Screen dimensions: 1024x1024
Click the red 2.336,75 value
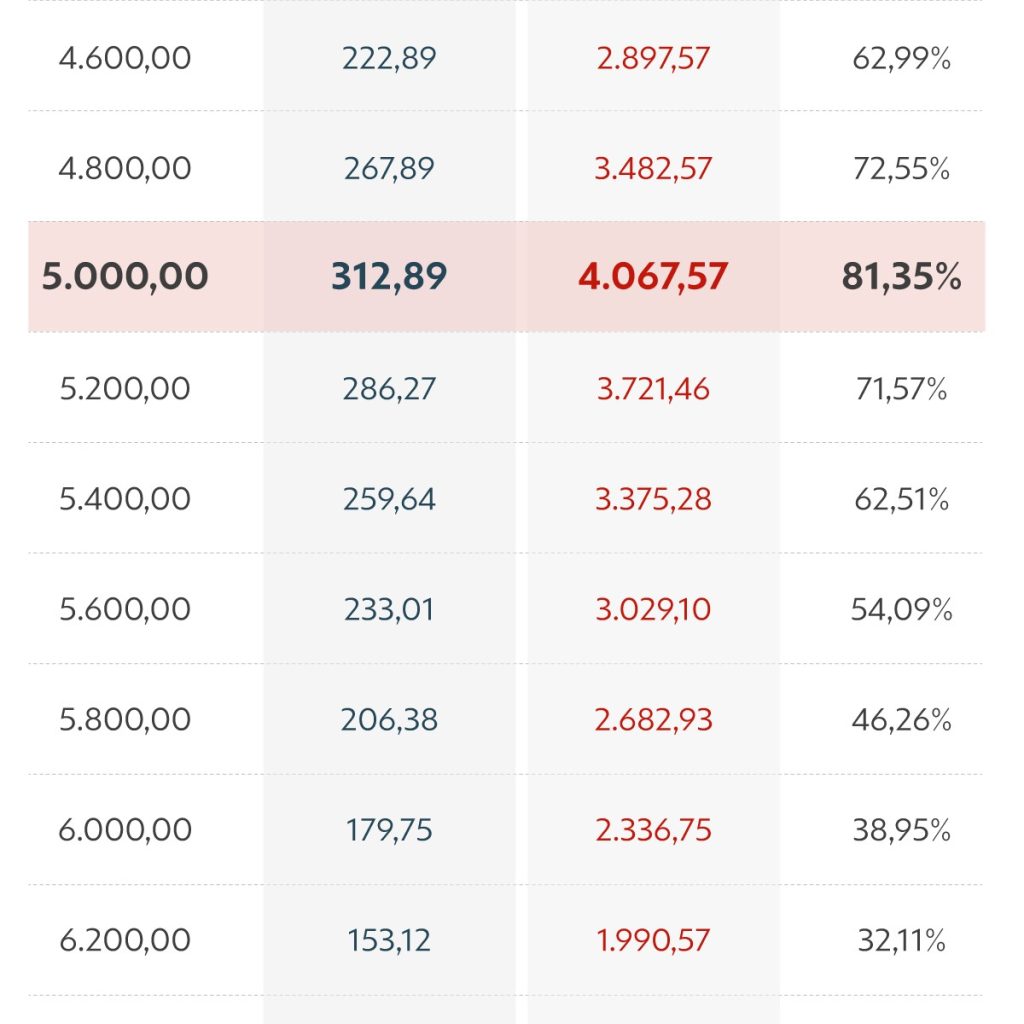[653, 830]
